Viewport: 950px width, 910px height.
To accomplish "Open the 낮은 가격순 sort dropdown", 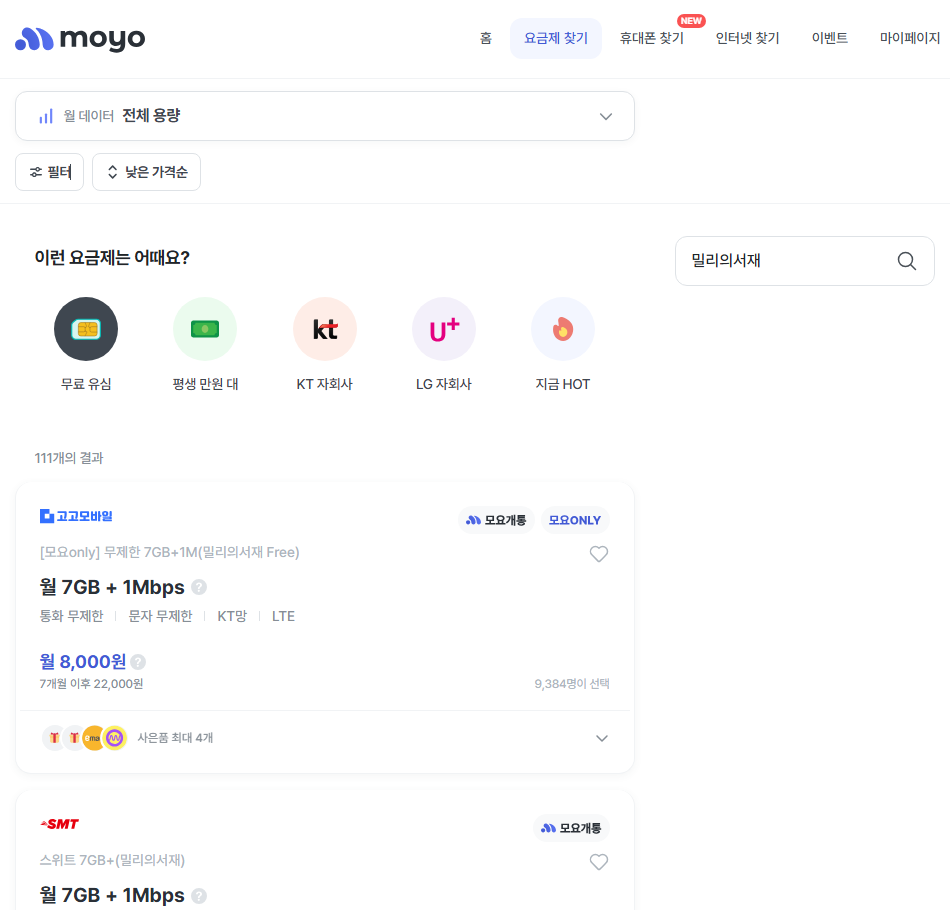I will (x=147, y=172).
